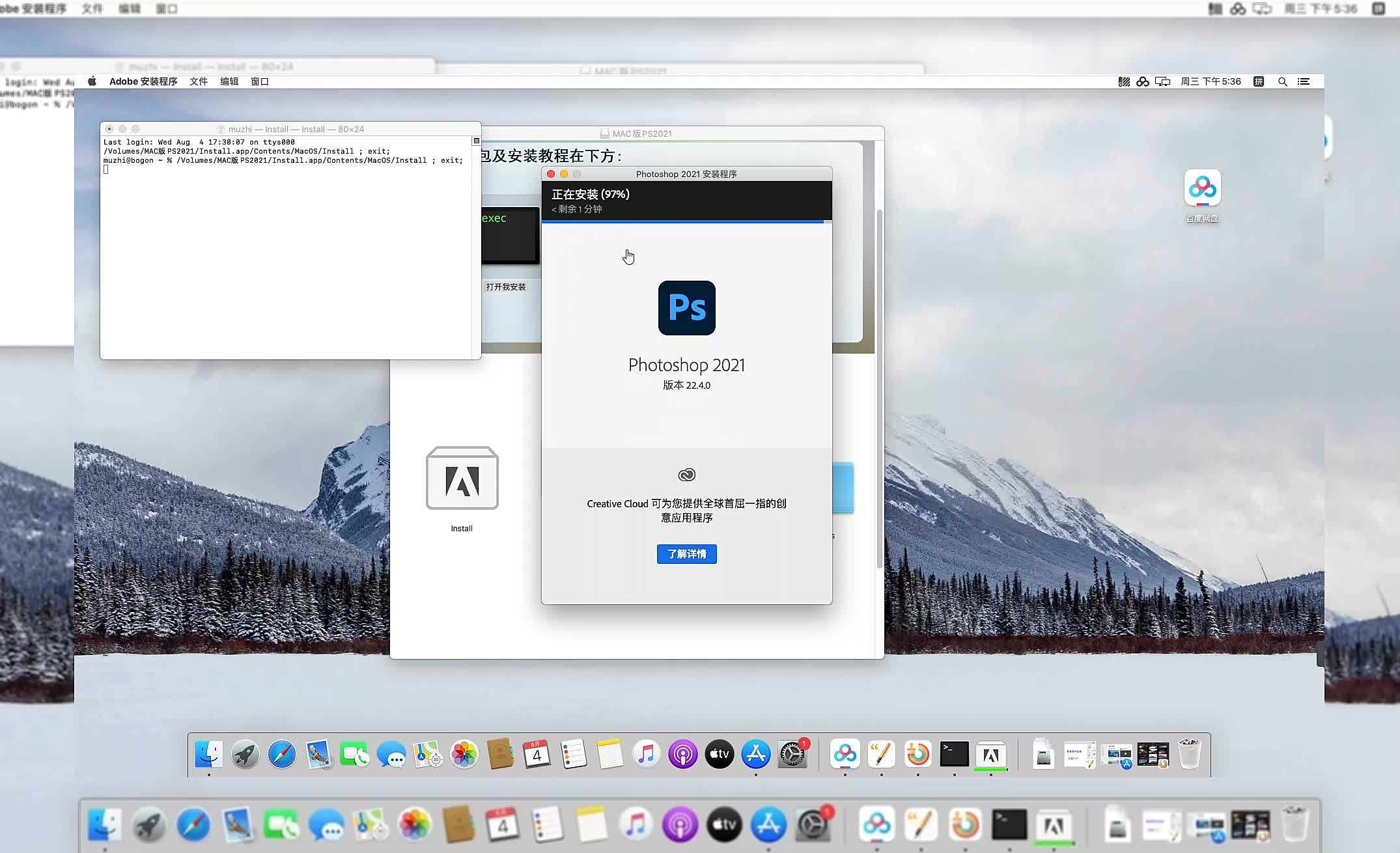Click the 了解详情 button

[687, 554]
